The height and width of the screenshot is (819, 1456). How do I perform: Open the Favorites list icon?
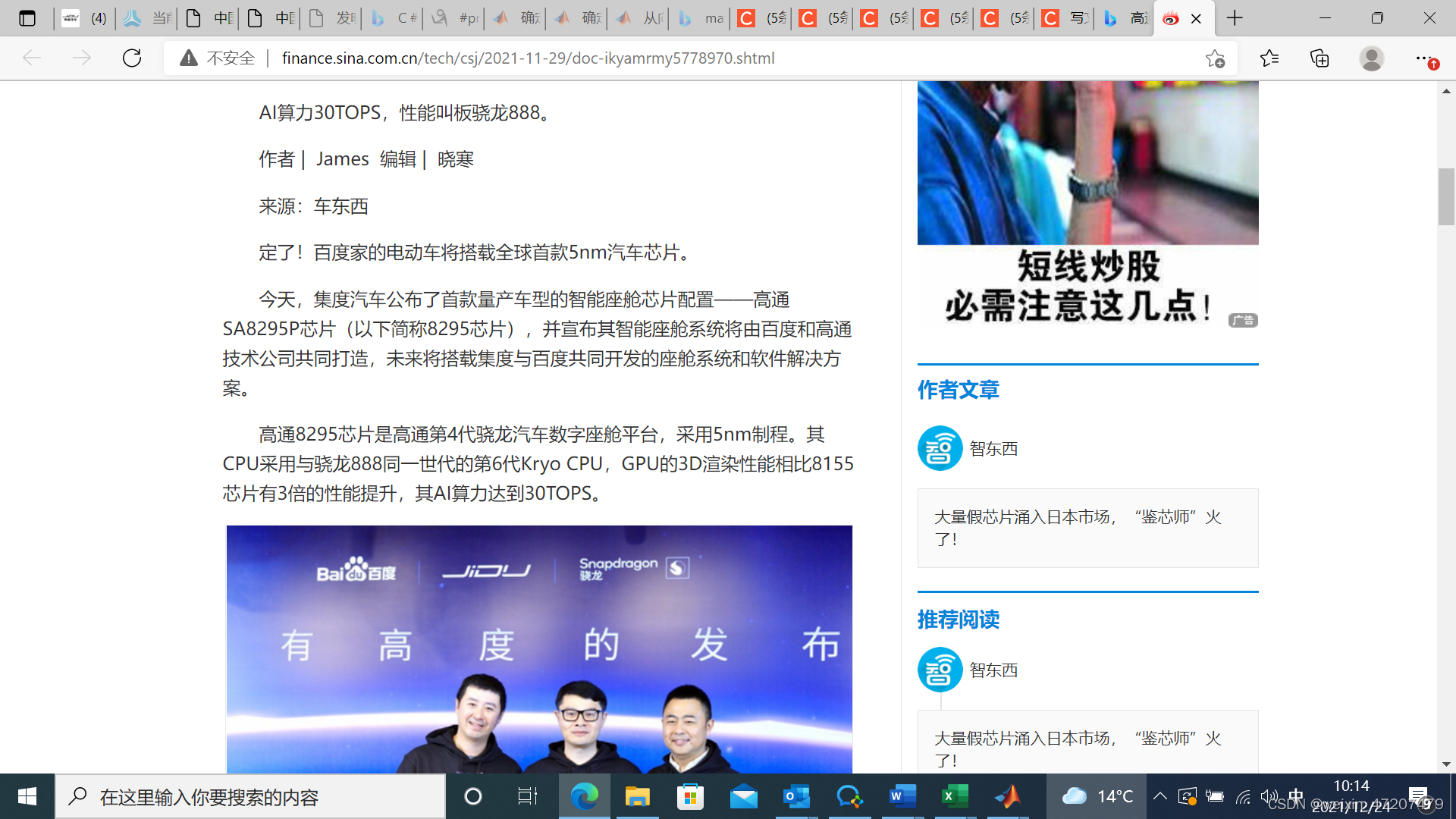coord(1269,58)
